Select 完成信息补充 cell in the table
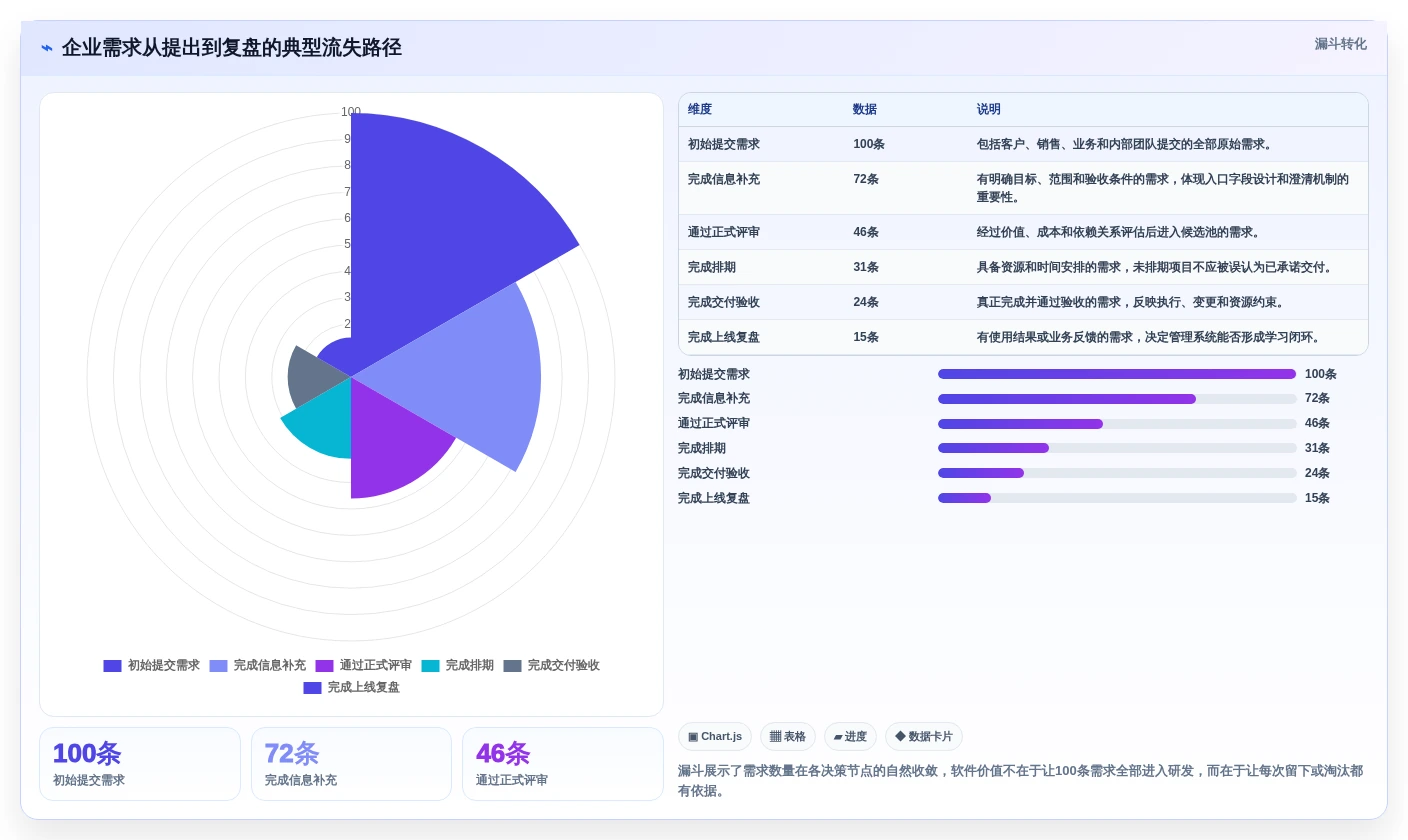The image size is (1408, 840). [x=724, y=180]
